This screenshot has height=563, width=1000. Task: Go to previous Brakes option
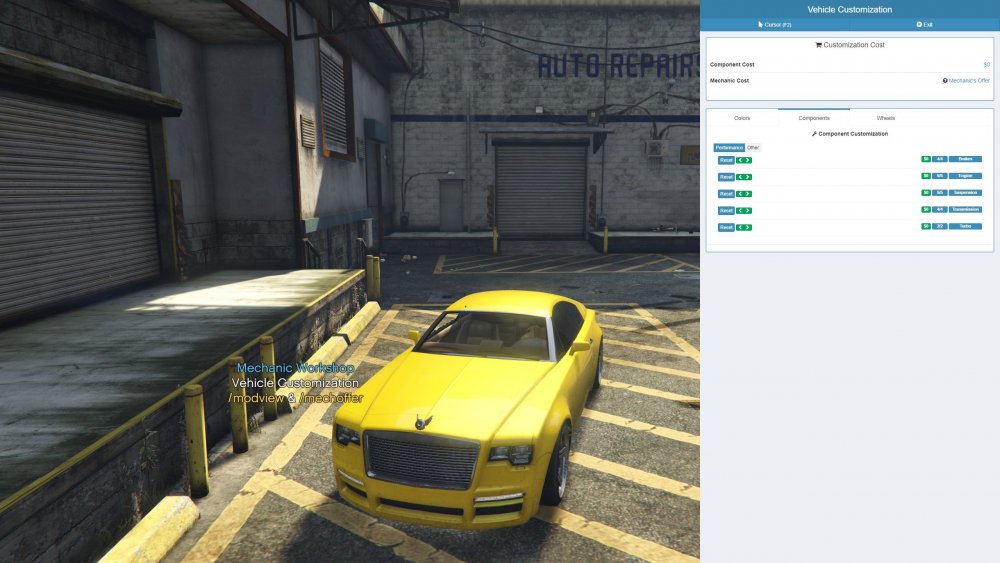(740, 160)
